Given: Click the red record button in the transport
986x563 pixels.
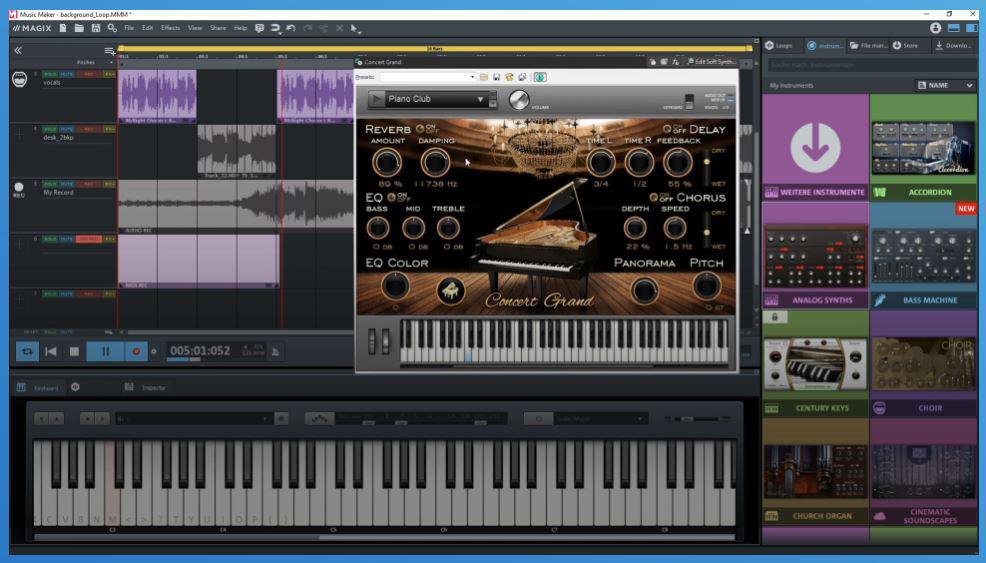Looking at the screenshot, I should (x=136, y=352).
